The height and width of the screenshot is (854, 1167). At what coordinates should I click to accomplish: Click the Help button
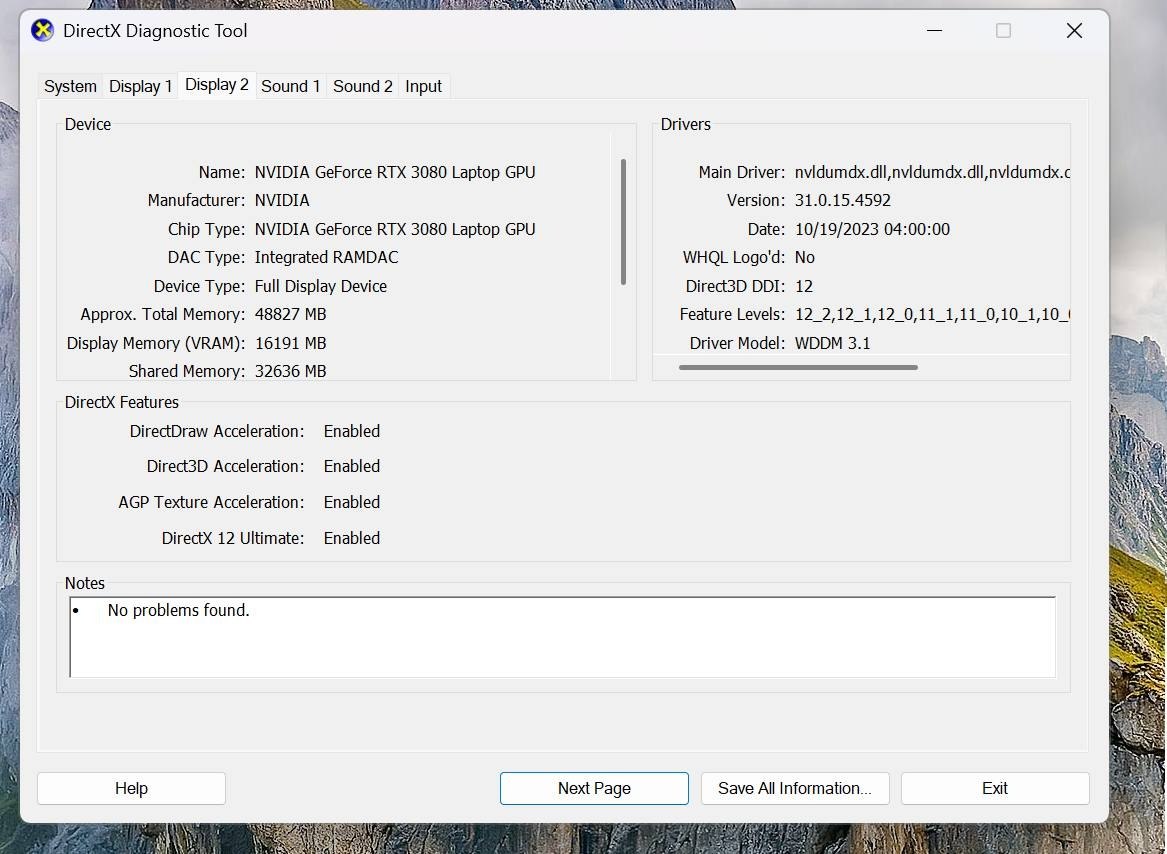132,788
